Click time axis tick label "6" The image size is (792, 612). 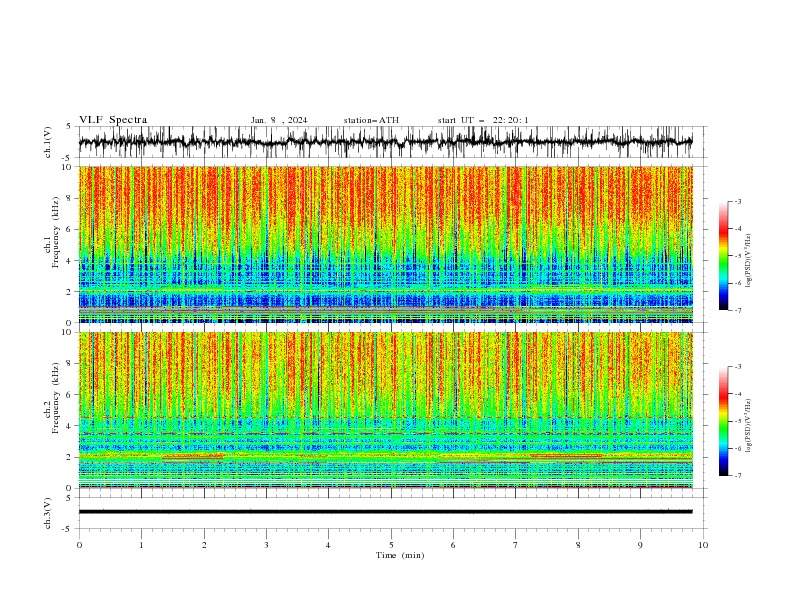click(453, 545)
